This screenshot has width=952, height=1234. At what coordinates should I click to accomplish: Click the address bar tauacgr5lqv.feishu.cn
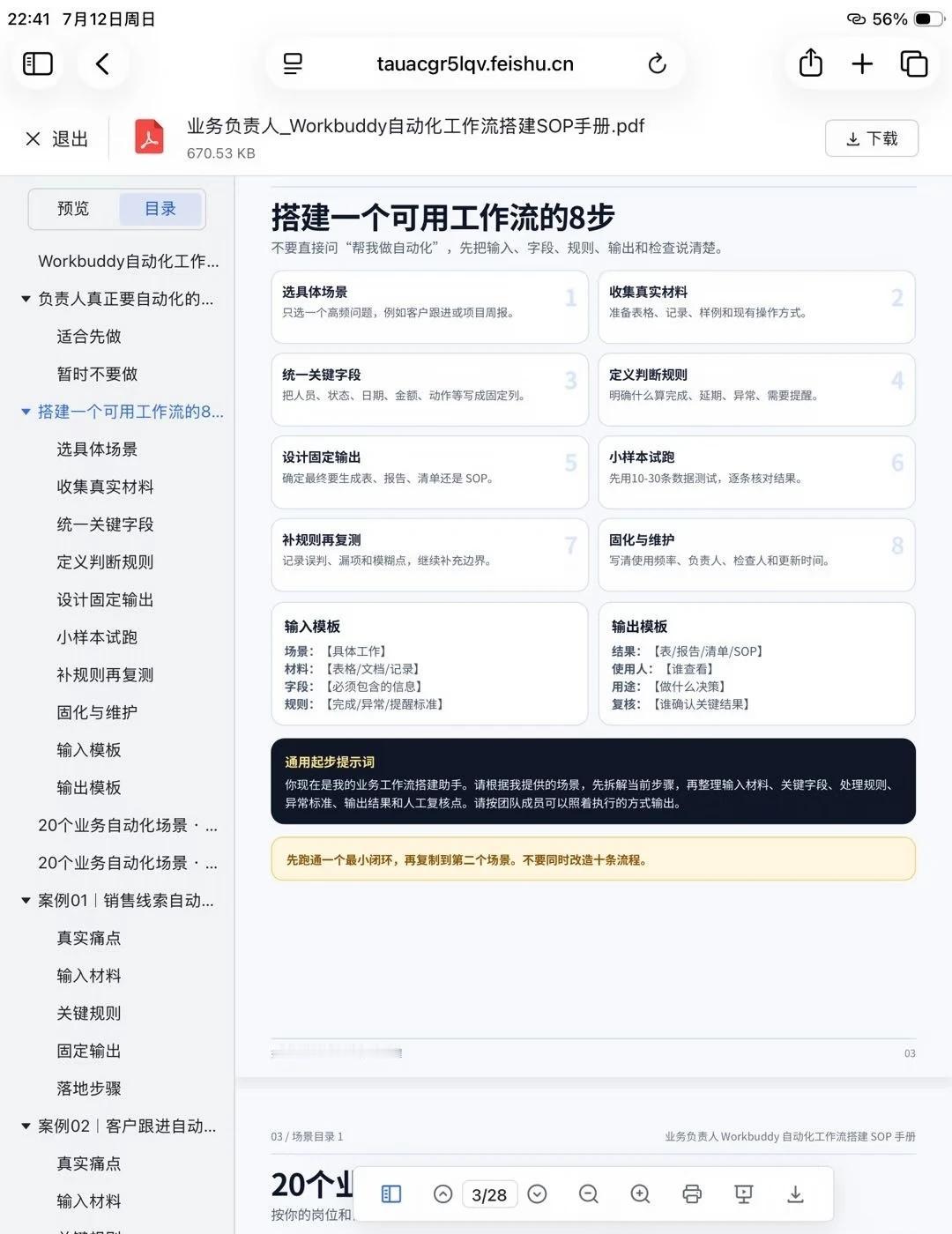coord(475,63)
